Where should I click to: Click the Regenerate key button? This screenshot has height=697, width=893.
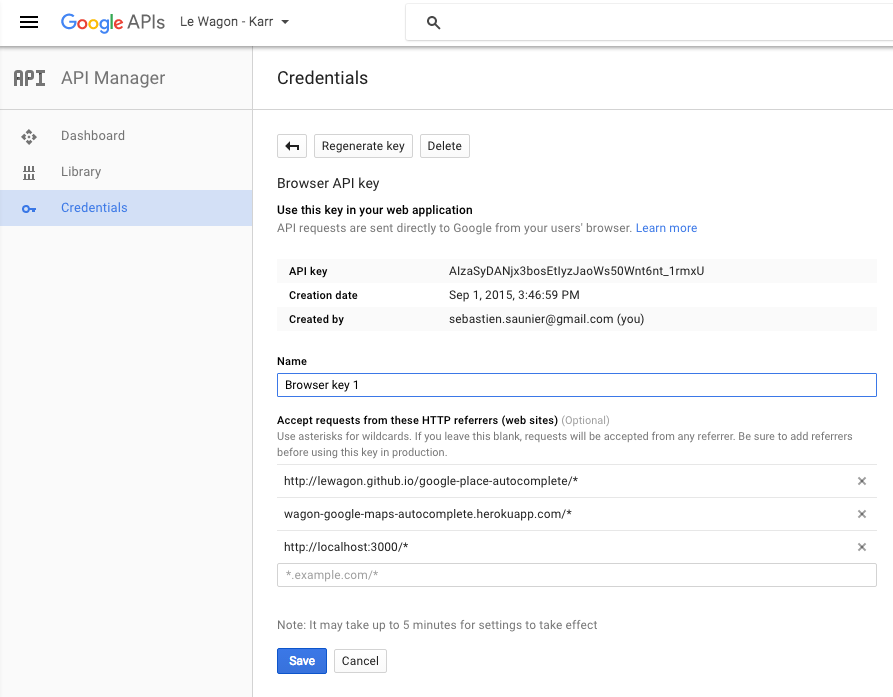(363, 146)
